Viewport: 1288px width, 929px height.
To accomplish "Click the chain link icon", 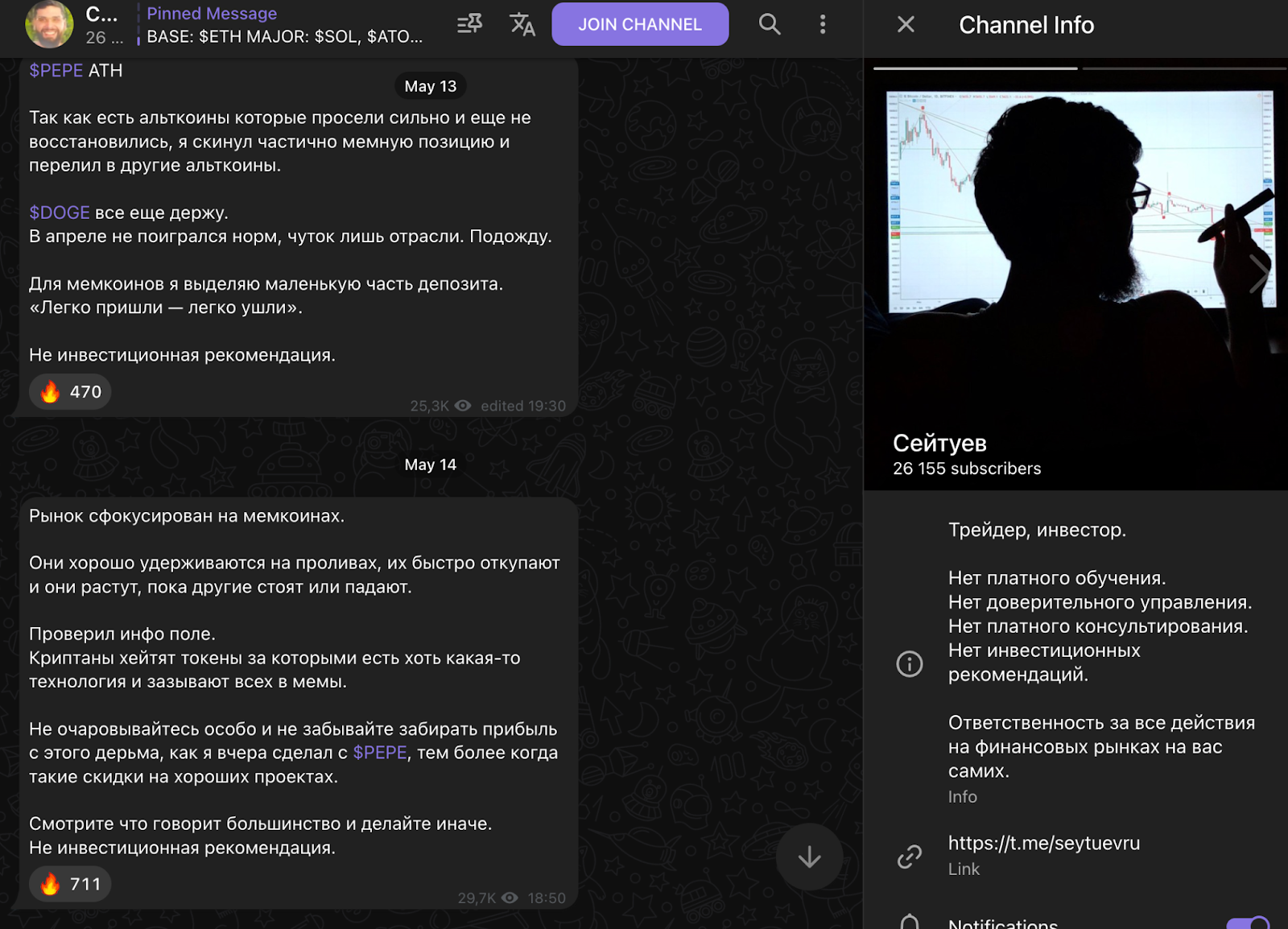I will click(x=910, y=857).
